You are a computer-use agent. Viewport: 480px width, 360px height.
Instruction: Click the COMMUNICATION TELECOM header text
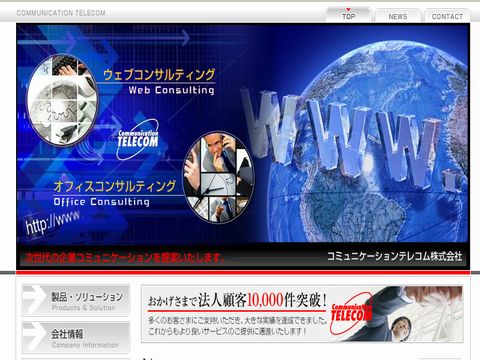[x=61, y=13]
